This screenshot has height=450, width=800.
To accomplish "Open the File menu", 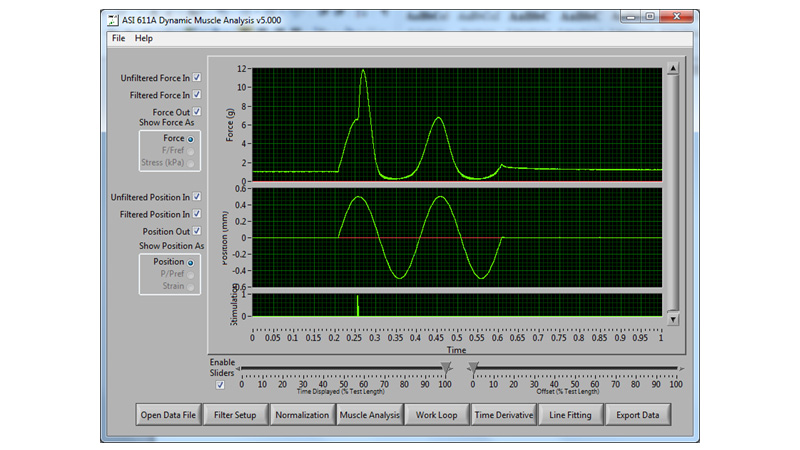I will point(118,38).
